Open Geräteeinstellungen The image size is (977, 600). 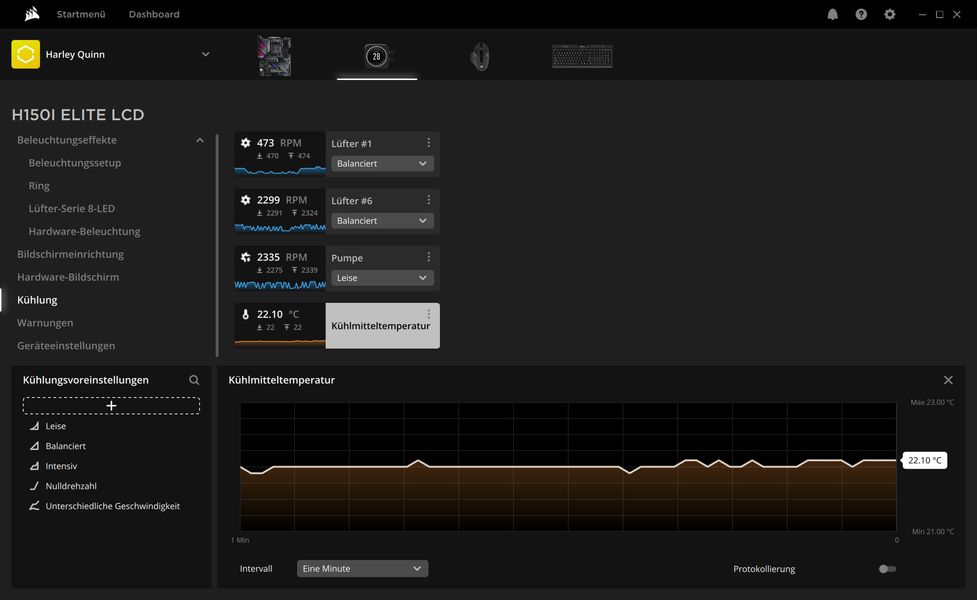(66, 345)
